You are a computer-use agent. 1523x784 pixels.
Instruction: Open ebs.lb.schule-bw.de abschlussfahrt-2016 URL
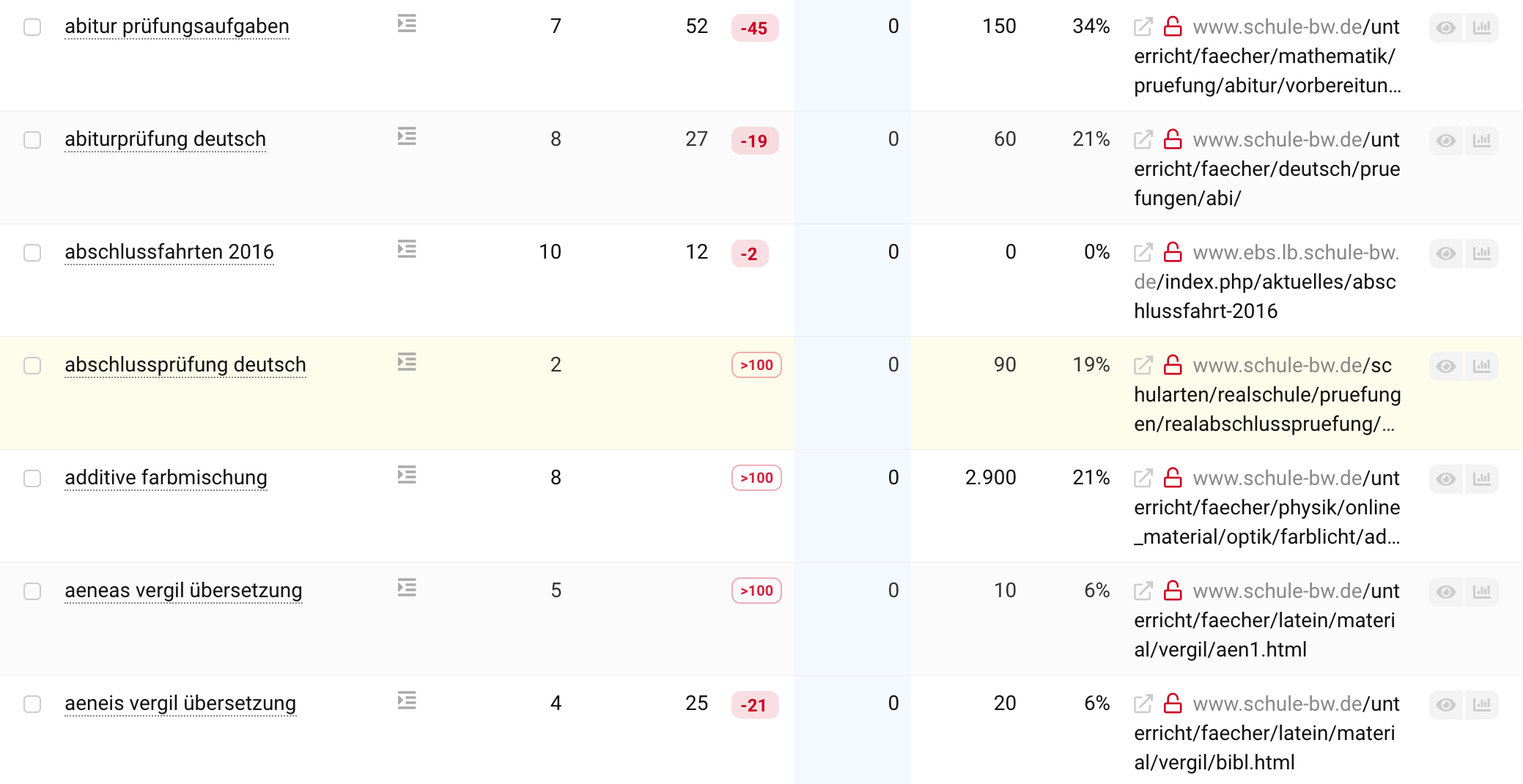click(1266, 282)
